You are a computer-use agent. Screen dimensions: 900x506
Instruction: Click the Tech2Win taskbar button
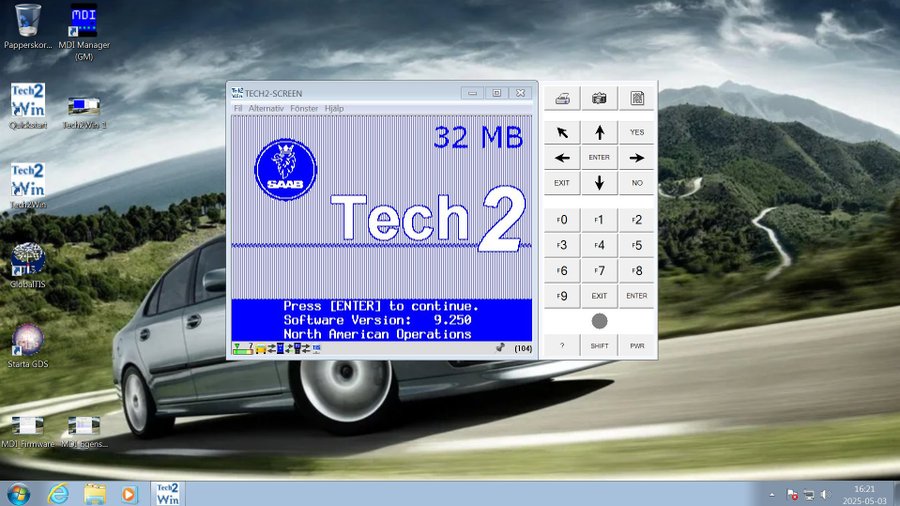168,494
